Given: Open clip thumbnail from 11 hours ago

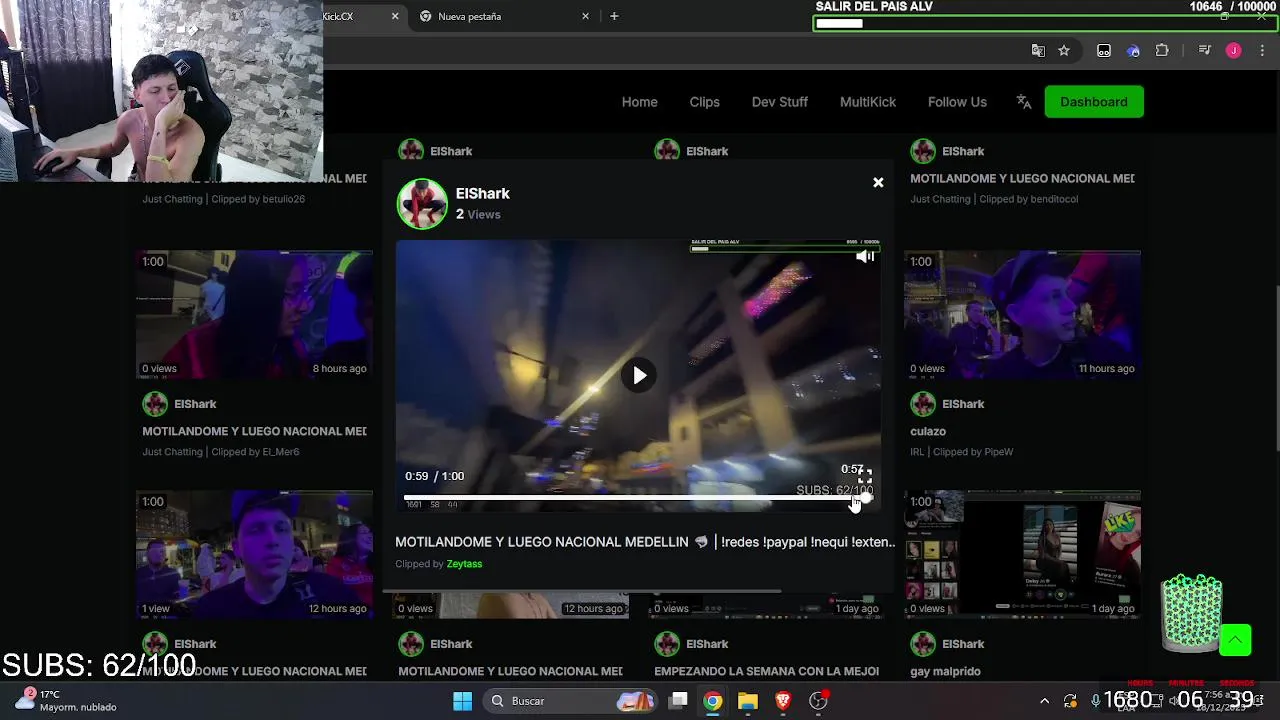Looking at the screenshot, I should 1022,315.
